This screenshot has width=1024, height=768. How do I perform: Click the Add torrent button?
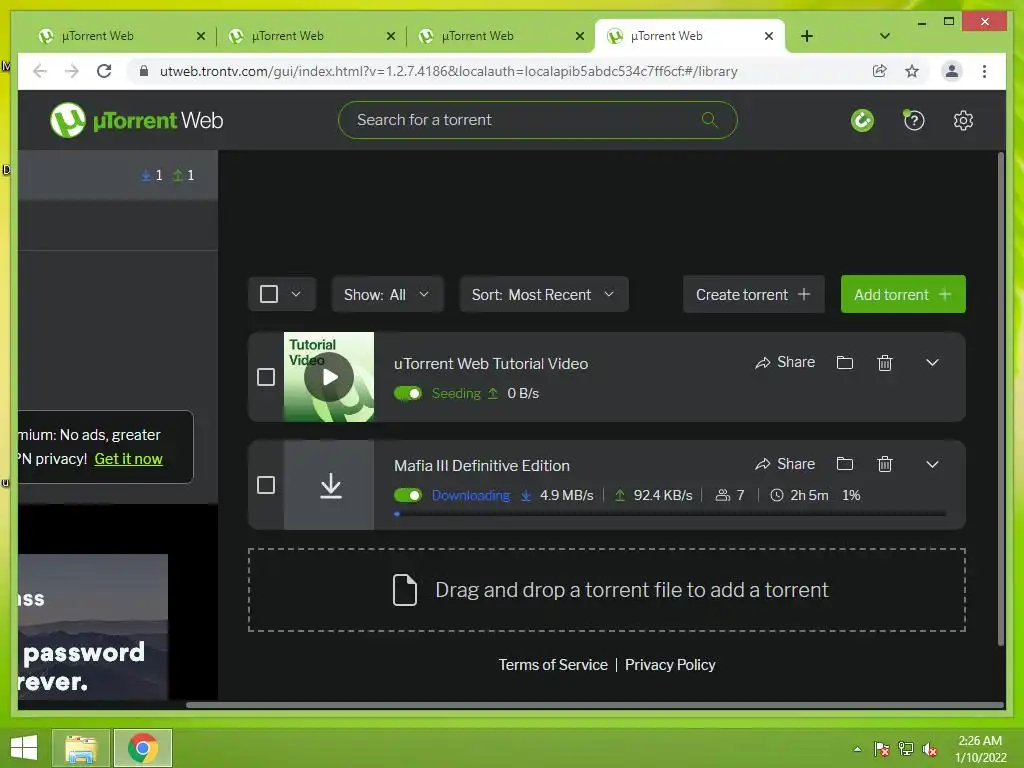pyautogui.click(x=903, y=295)
